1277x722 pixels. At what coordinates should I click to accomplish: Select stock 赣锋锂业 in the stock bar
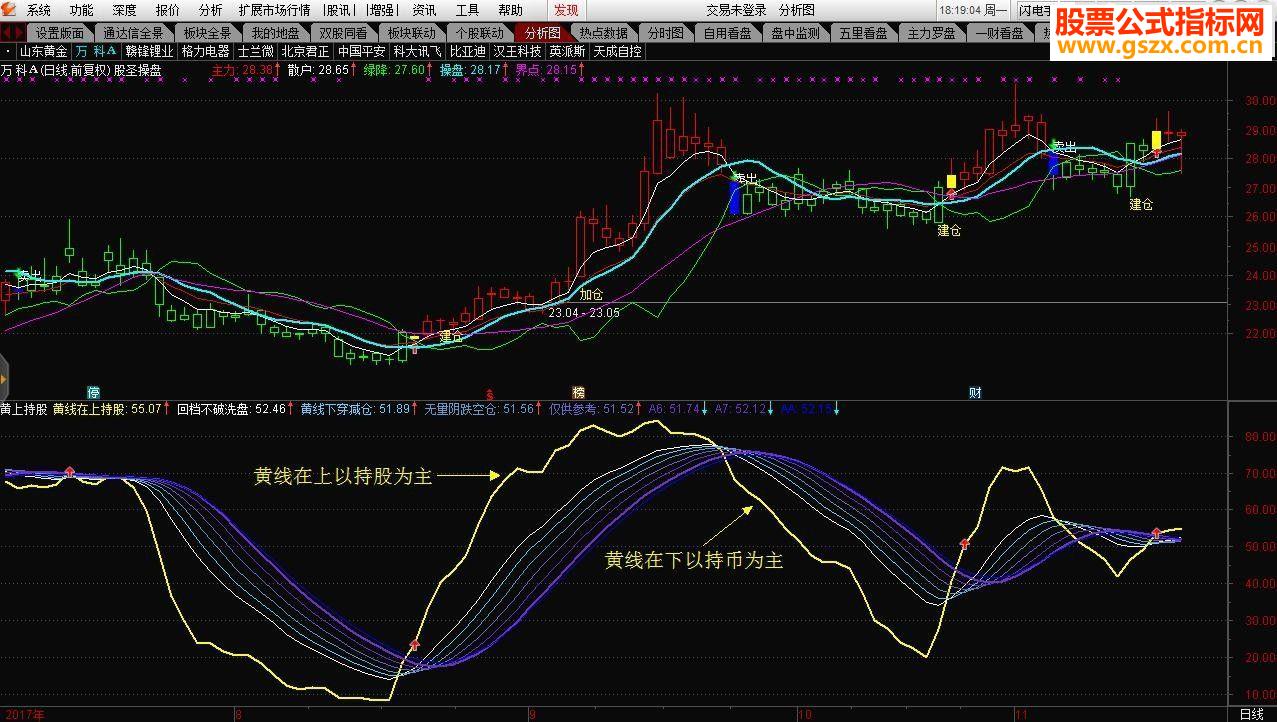(x=149, y=51)
